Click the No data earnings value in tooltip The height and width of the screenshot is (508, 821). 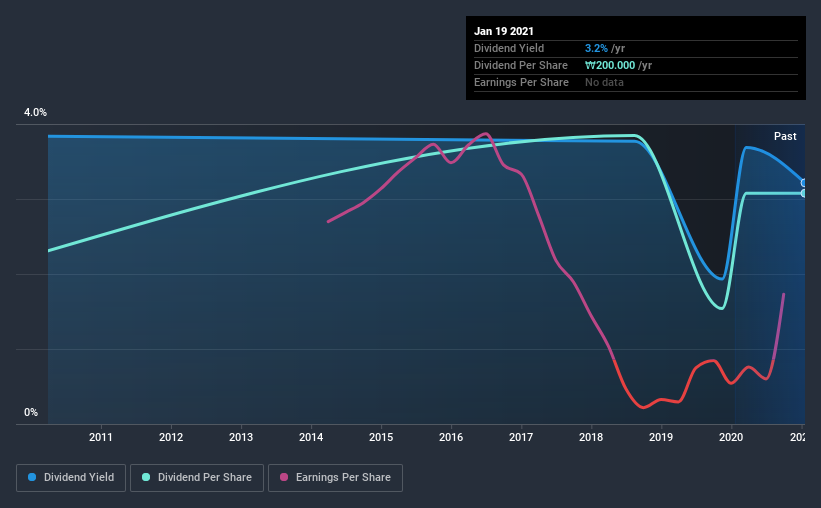(604, 82)
